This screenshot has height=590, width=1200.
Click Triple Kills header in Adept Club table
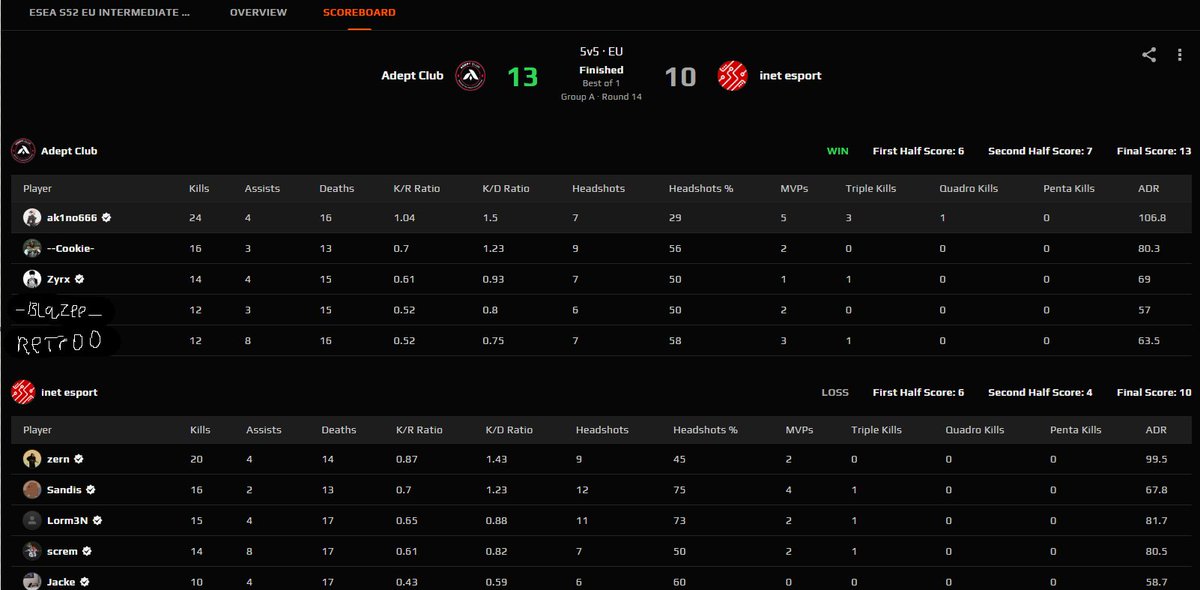(871, 188)
